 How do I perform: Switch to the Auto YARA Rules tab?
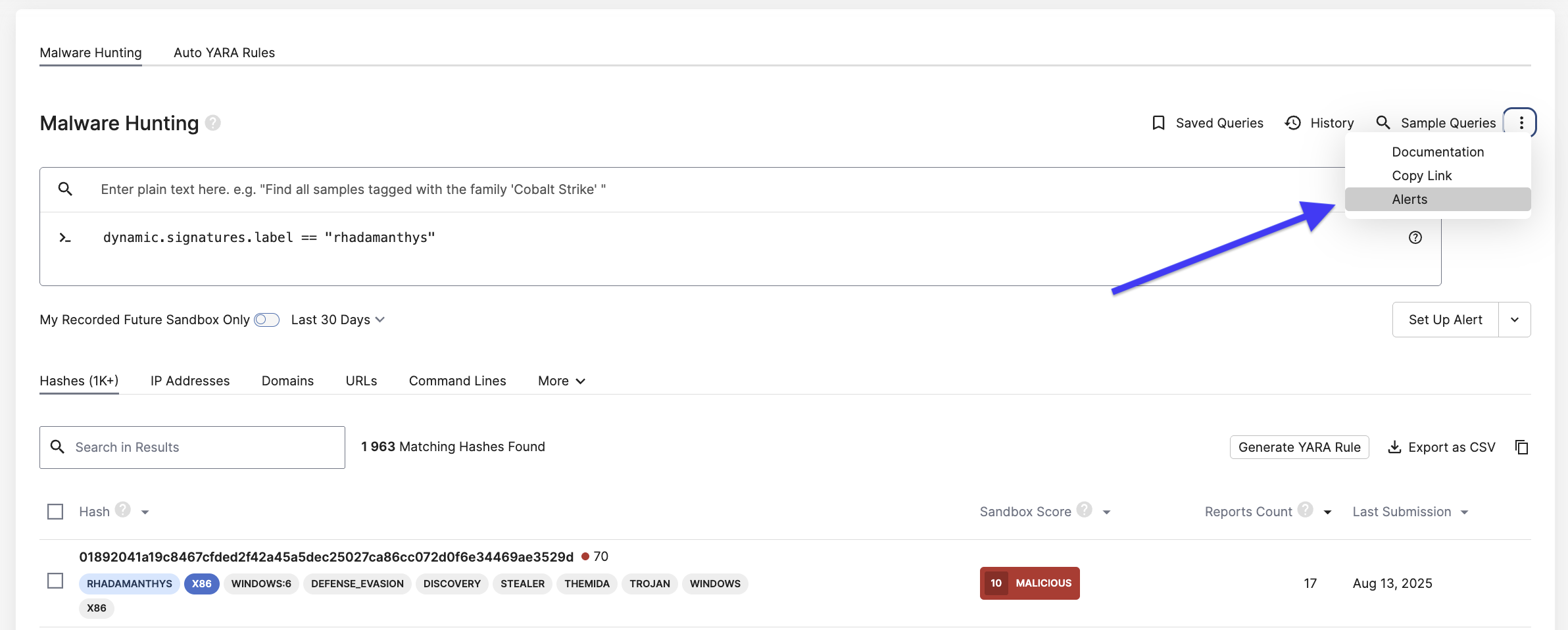click(x=224, y=53)
